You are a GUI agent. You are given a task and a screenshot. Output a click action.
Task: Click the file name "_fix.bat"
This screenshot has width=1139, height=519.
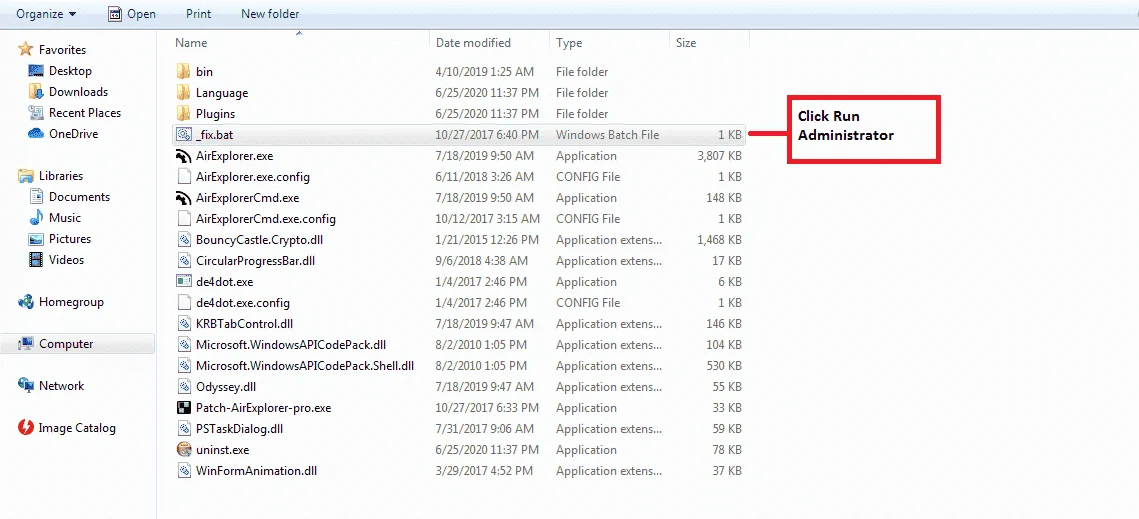pos(215,135)
